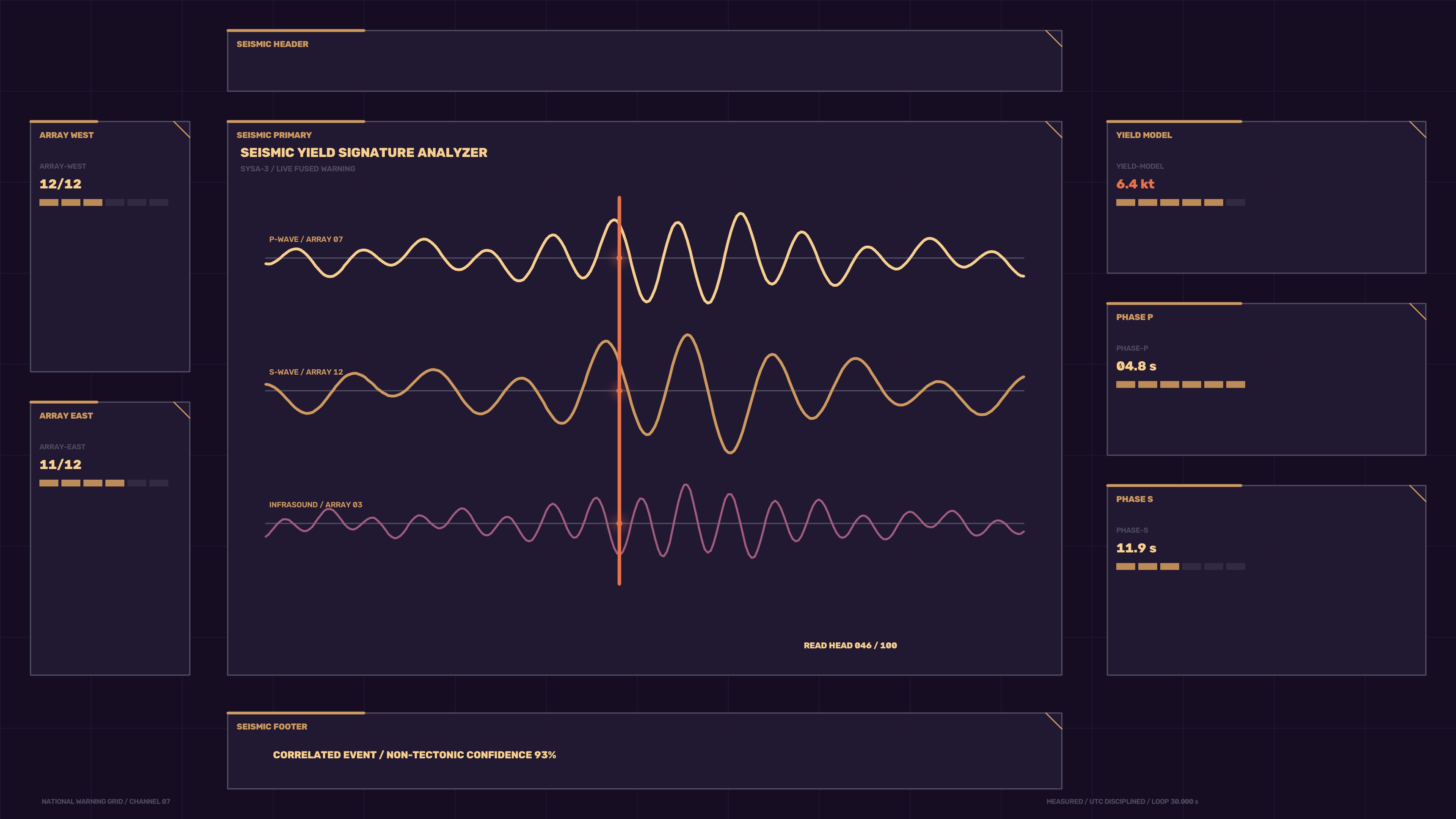Click the corner notch of Seismic Header panel
Screen dimensions: 1456x819
click(x=1054, y=38)
